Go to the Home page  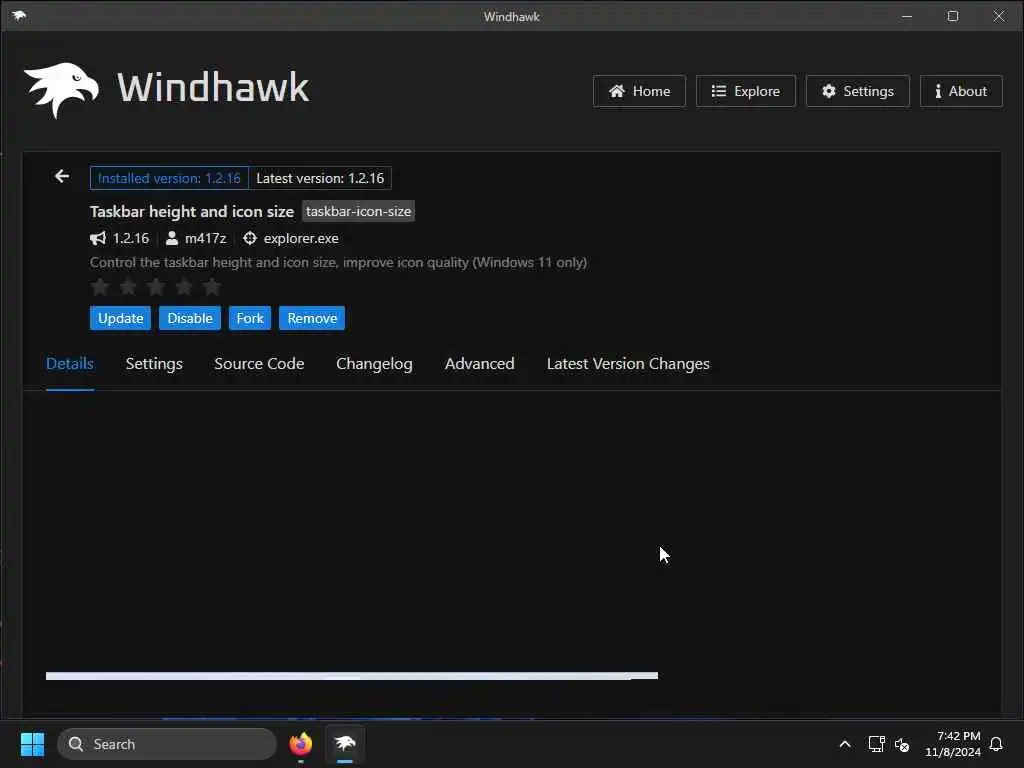(x=639, y=91)
